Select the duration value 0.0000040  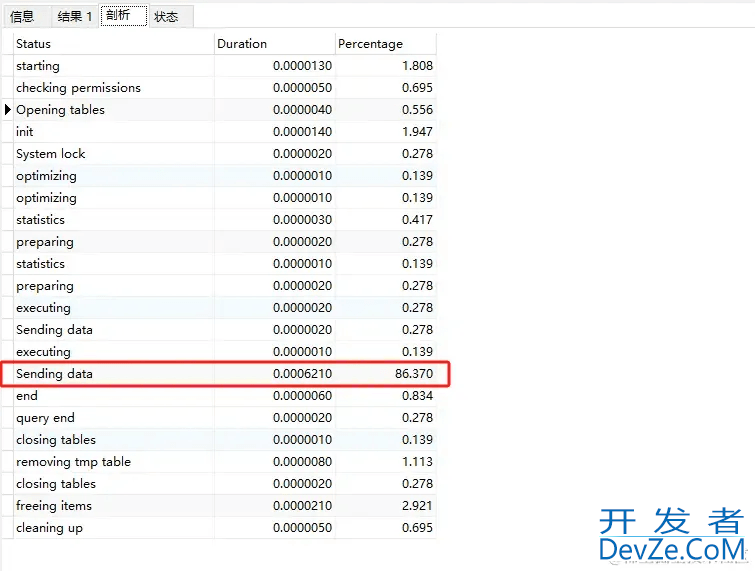pos(302,110)
